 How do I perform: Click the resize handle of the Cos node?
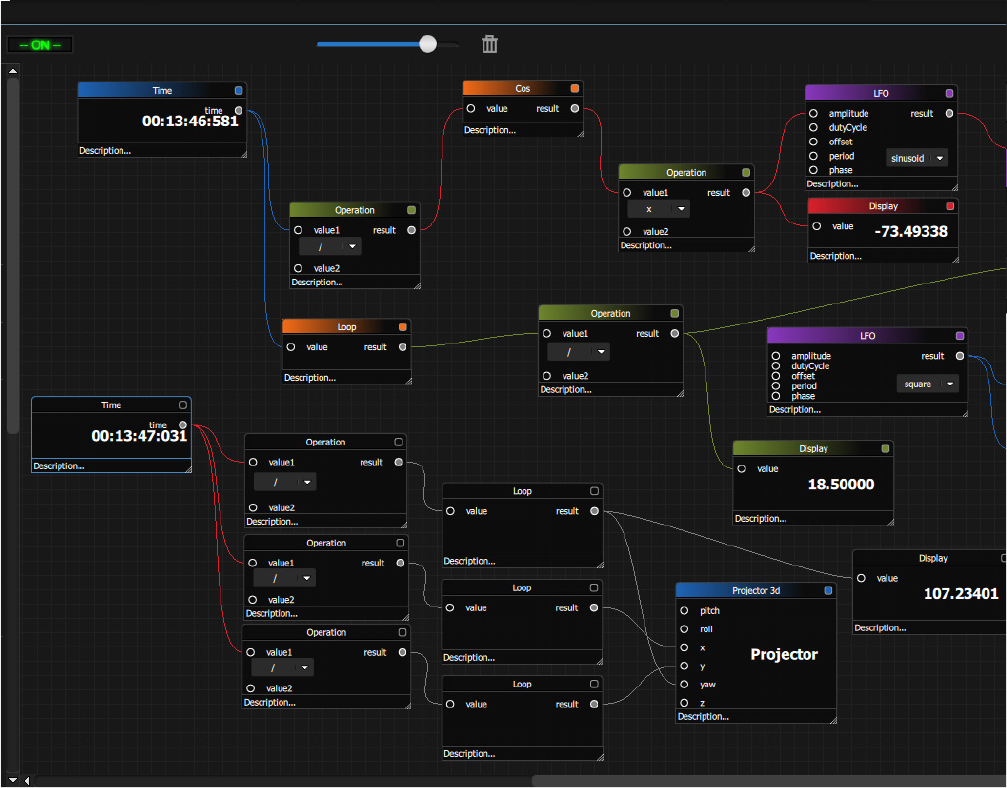tap(581, 134)
